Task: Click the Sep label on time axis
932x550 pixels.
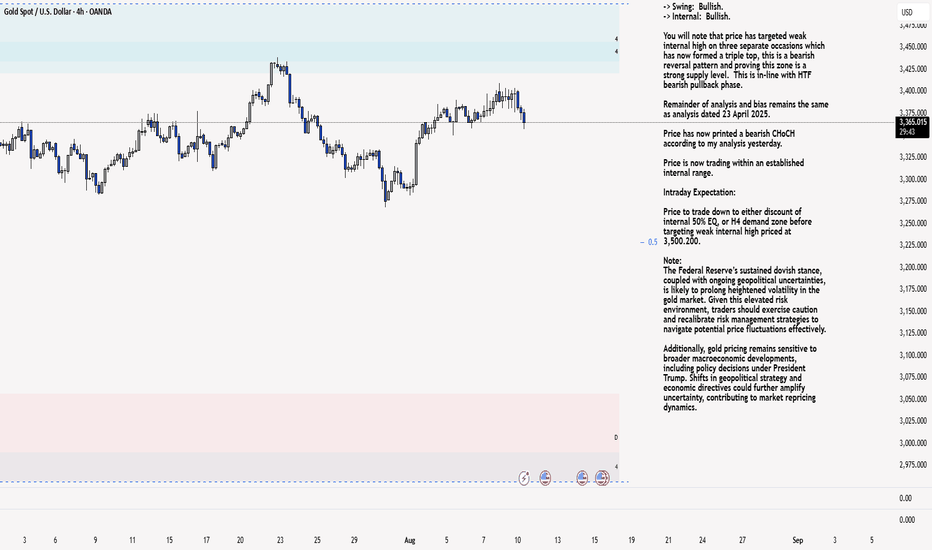Action: click(x=798, y=540)
